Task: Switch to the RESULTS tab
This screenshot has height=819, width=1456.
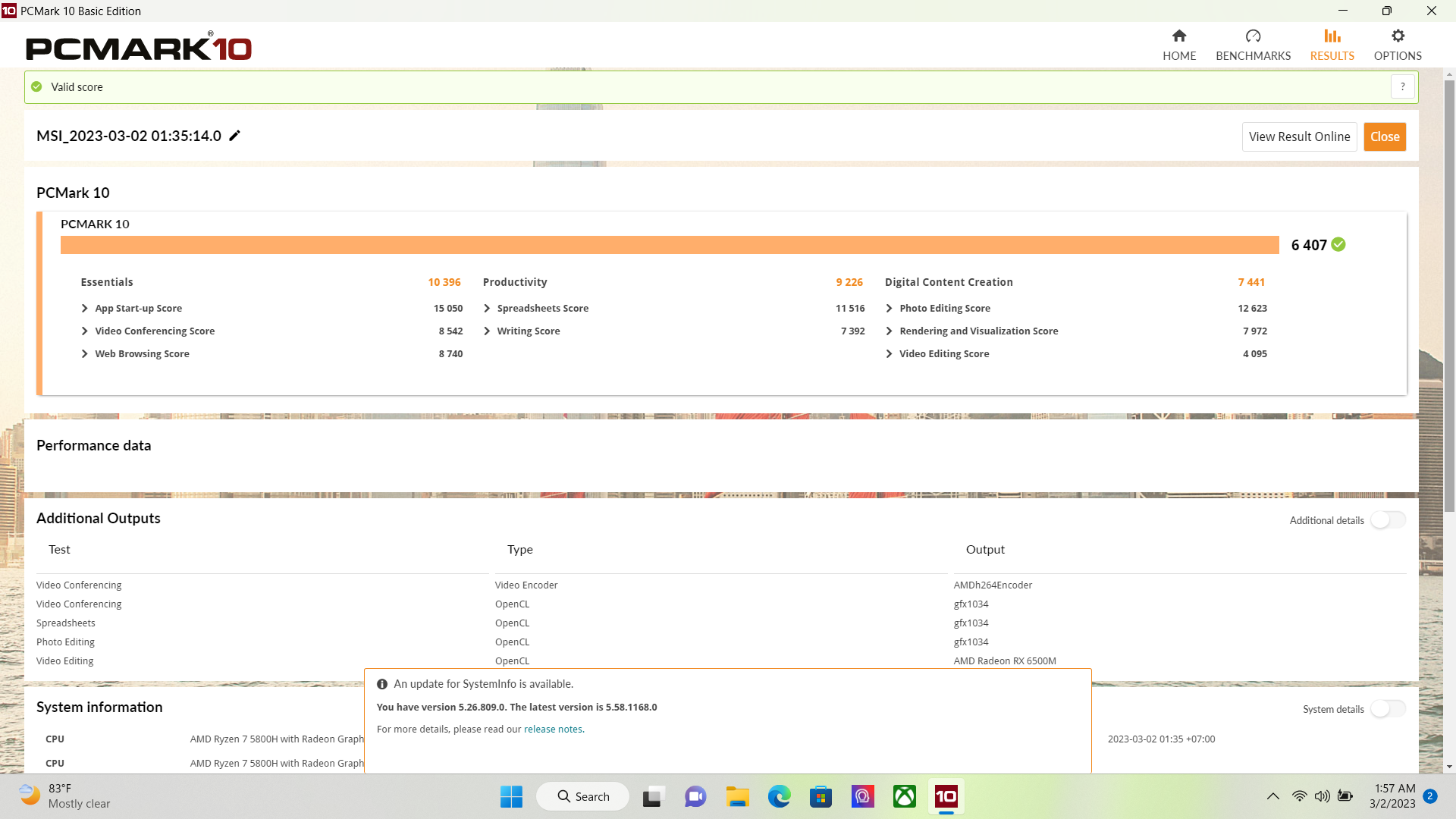Action: tap(1332, 45)
